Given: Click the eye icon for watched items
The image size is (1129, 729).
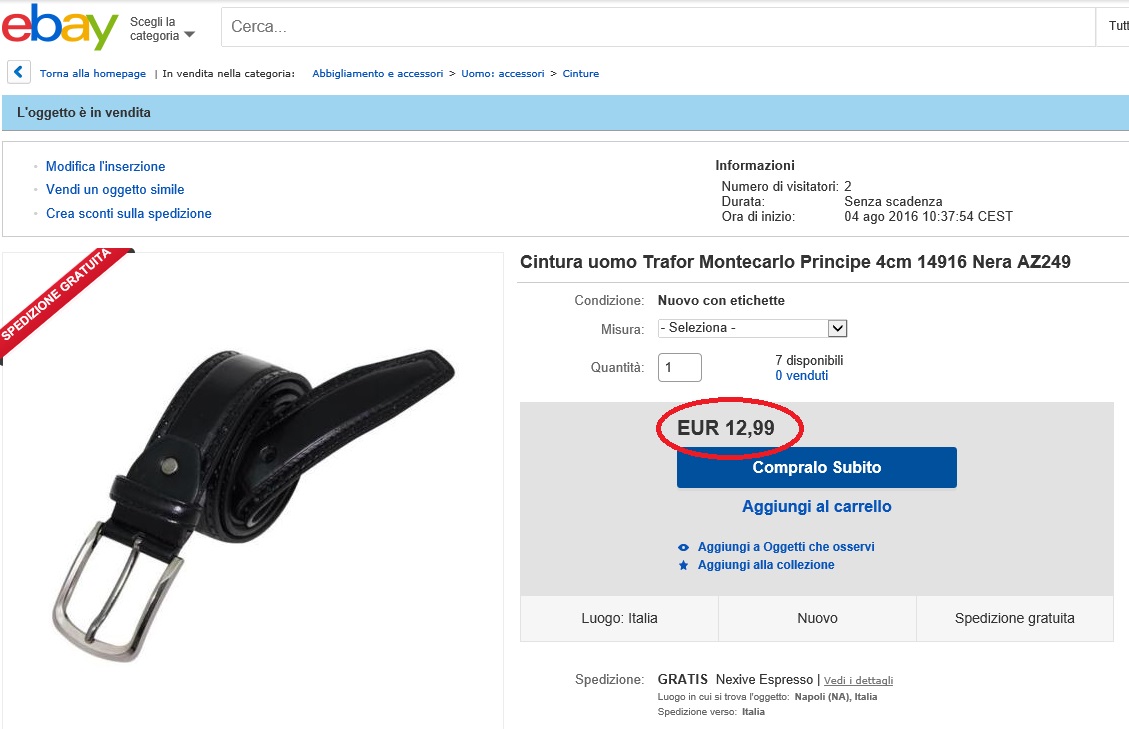Looking at the screenshot, I should pyautogui.click(x=684, y=548).
